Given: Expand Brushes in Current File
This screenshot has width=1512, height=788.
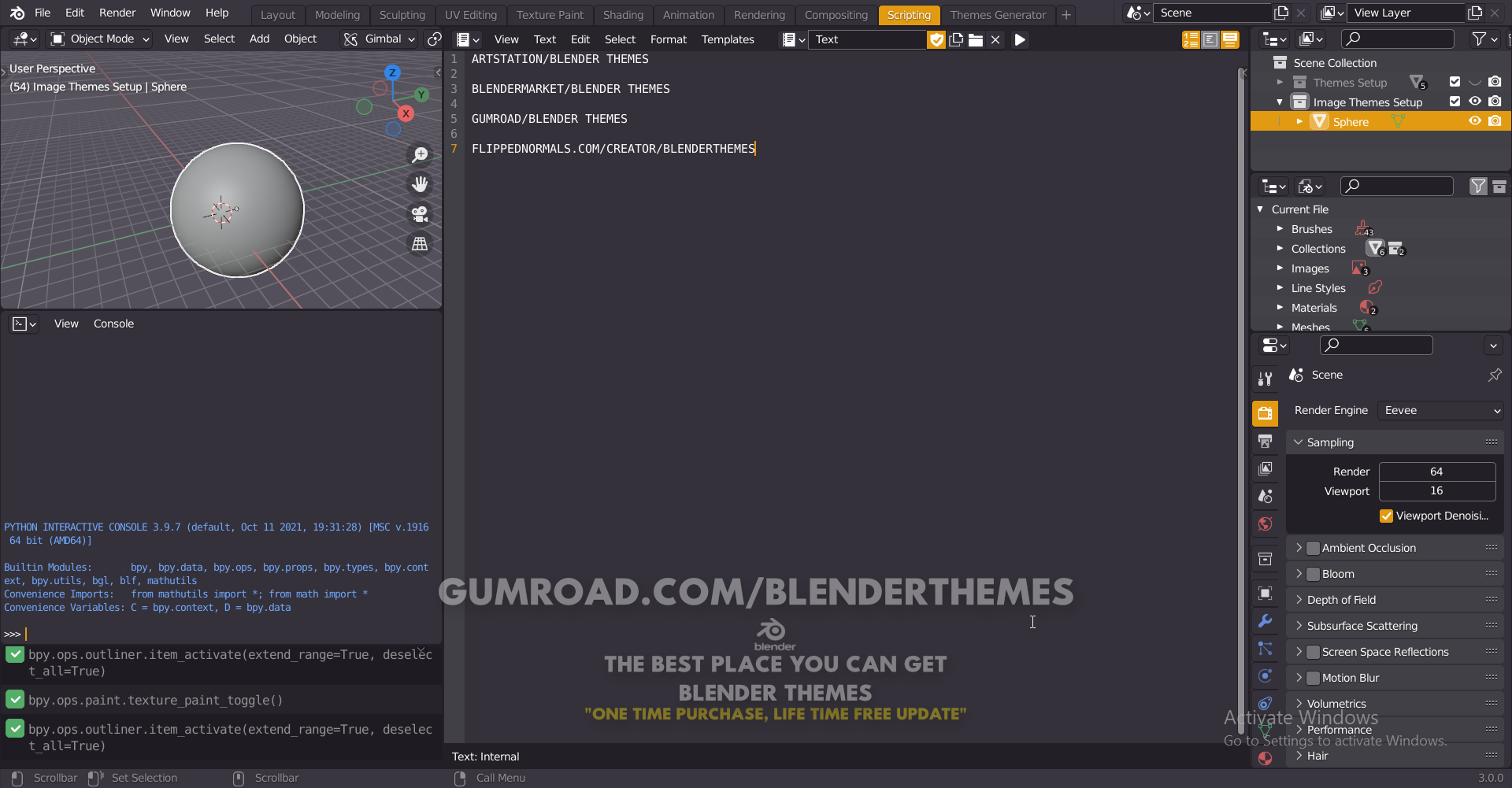Looking at the screenshot, I should pos(1280,229).
